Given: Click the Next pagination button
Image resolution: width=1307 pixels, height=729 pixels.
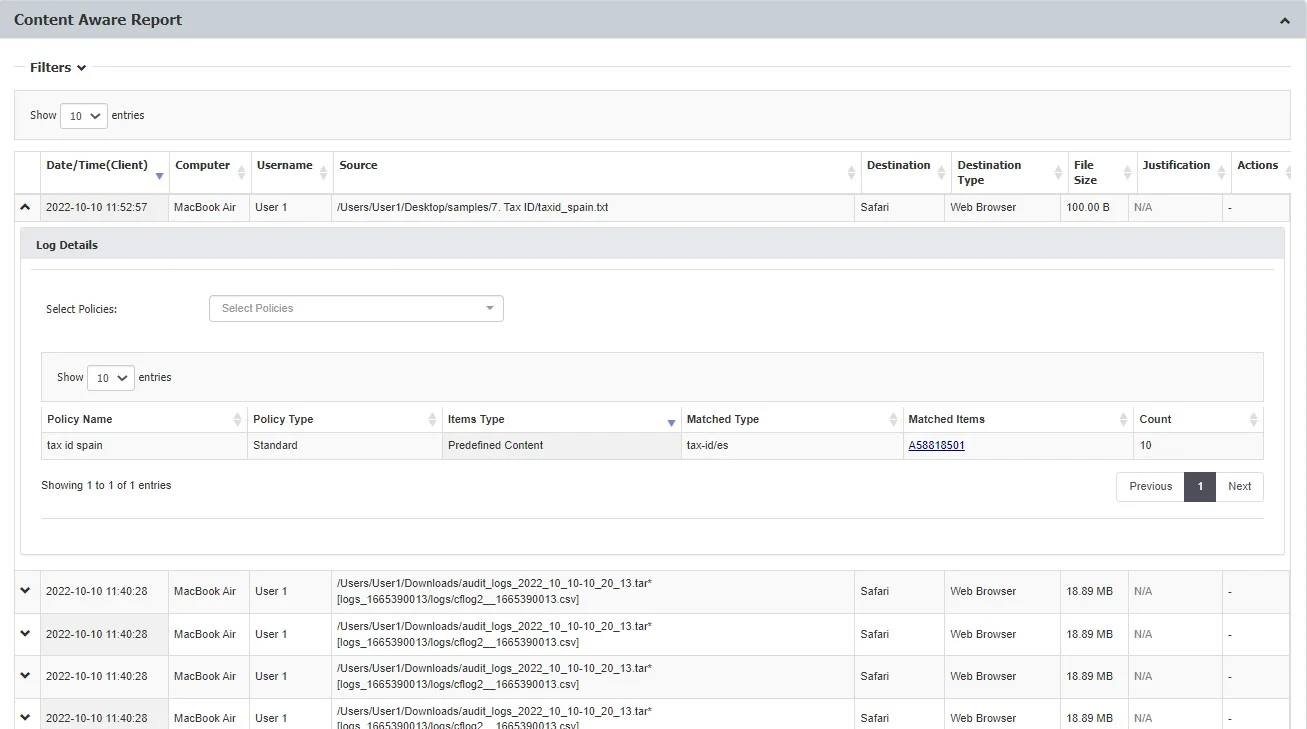Looking at the screenshot, I should pyautogui.click(x=1239, y=486).
